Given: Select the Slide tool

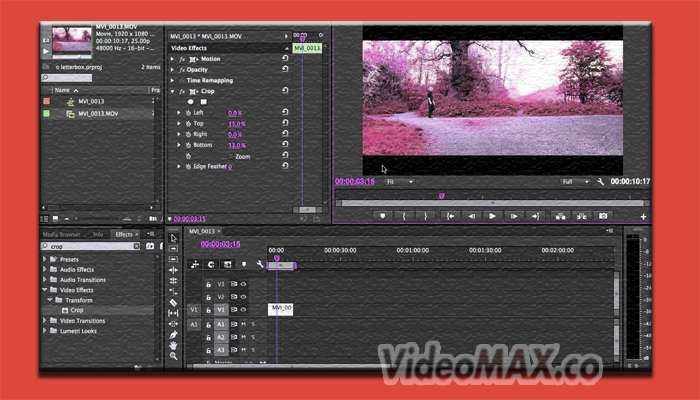Looking at the screenshot, I should [173, 324].
